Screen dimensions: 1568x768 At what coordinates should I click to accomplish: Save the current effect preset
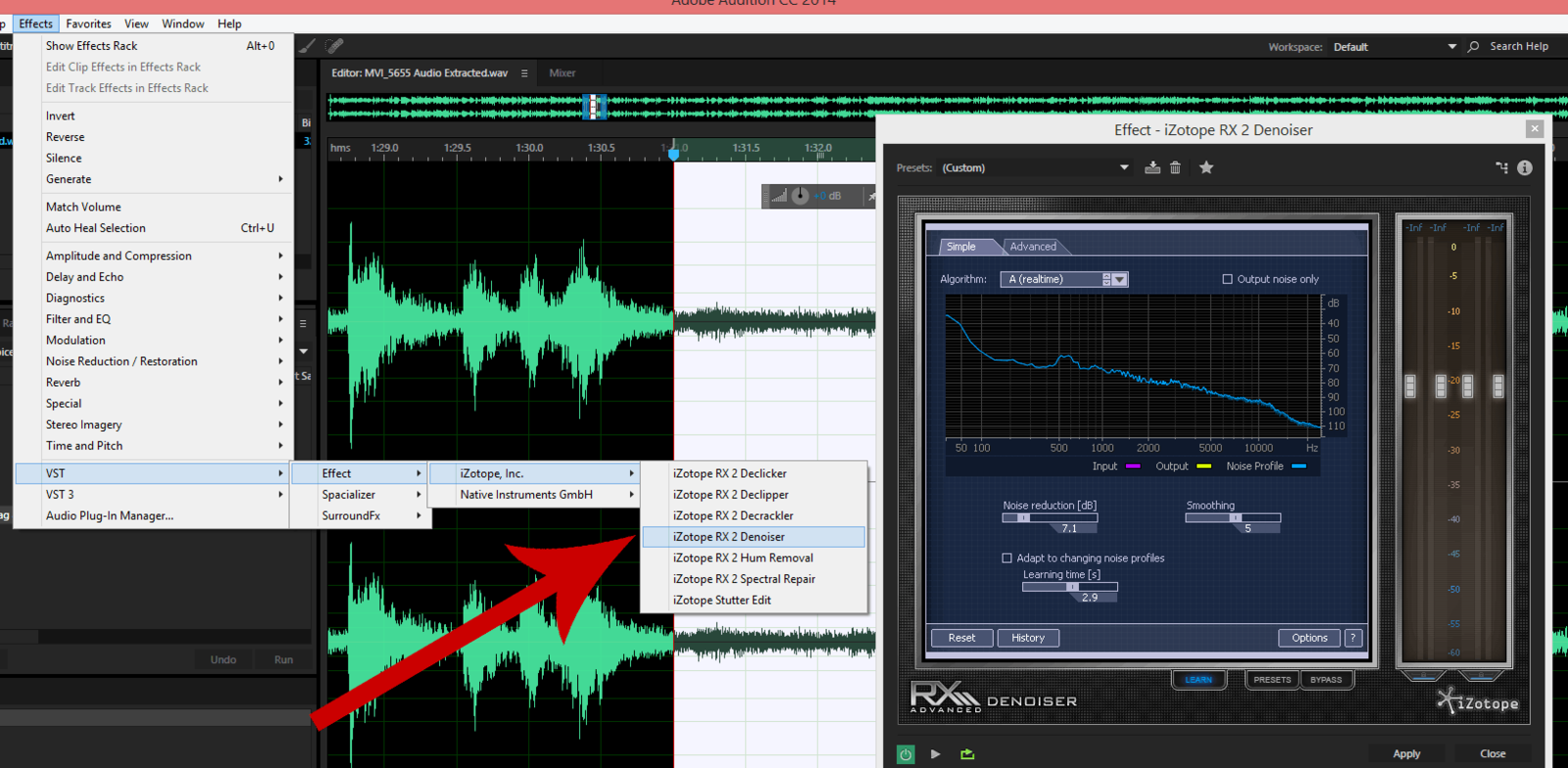coord(1152,168)
